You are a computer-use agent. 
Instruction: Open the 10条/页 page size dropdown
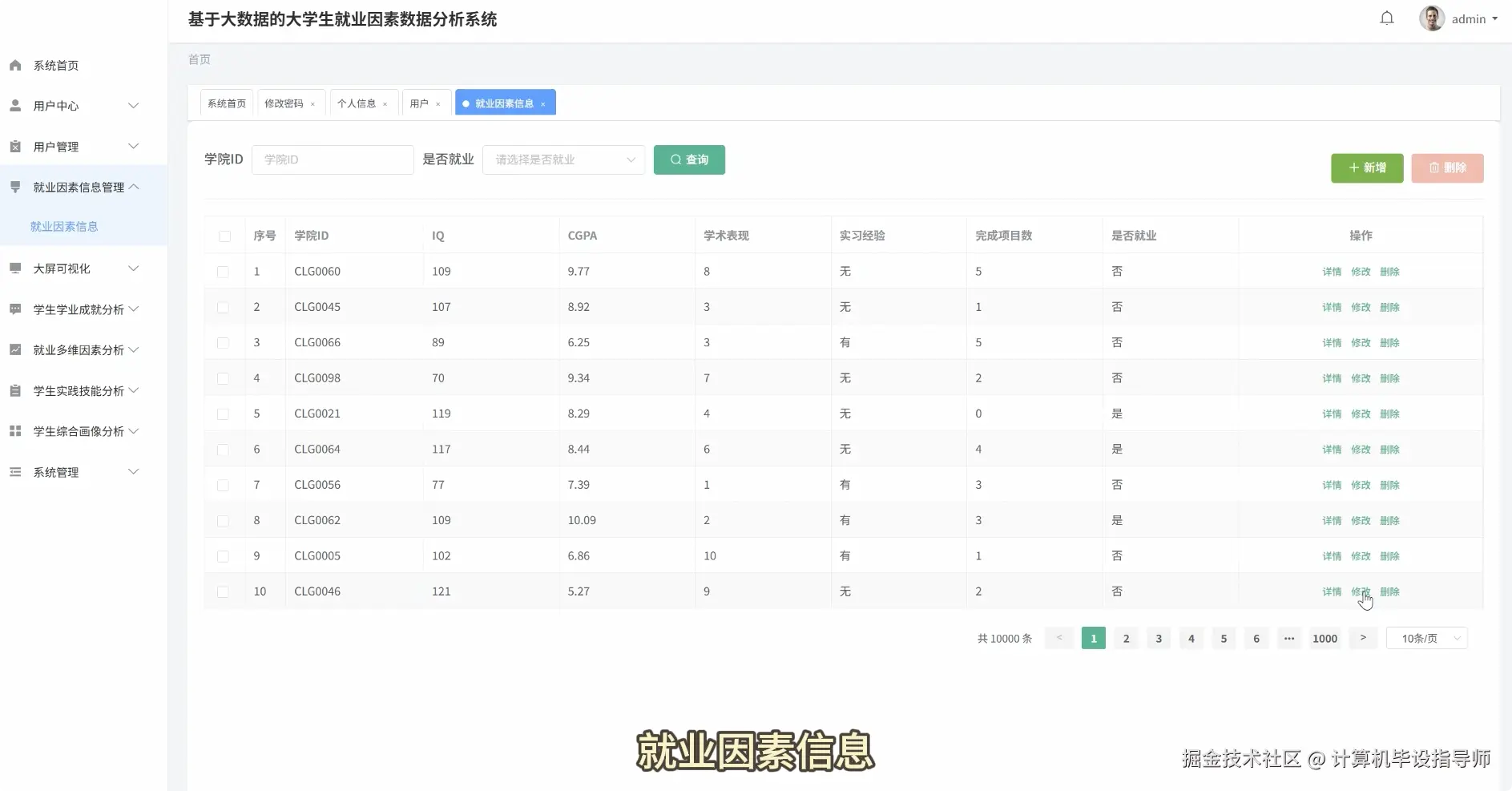[x=1426, y=638]
